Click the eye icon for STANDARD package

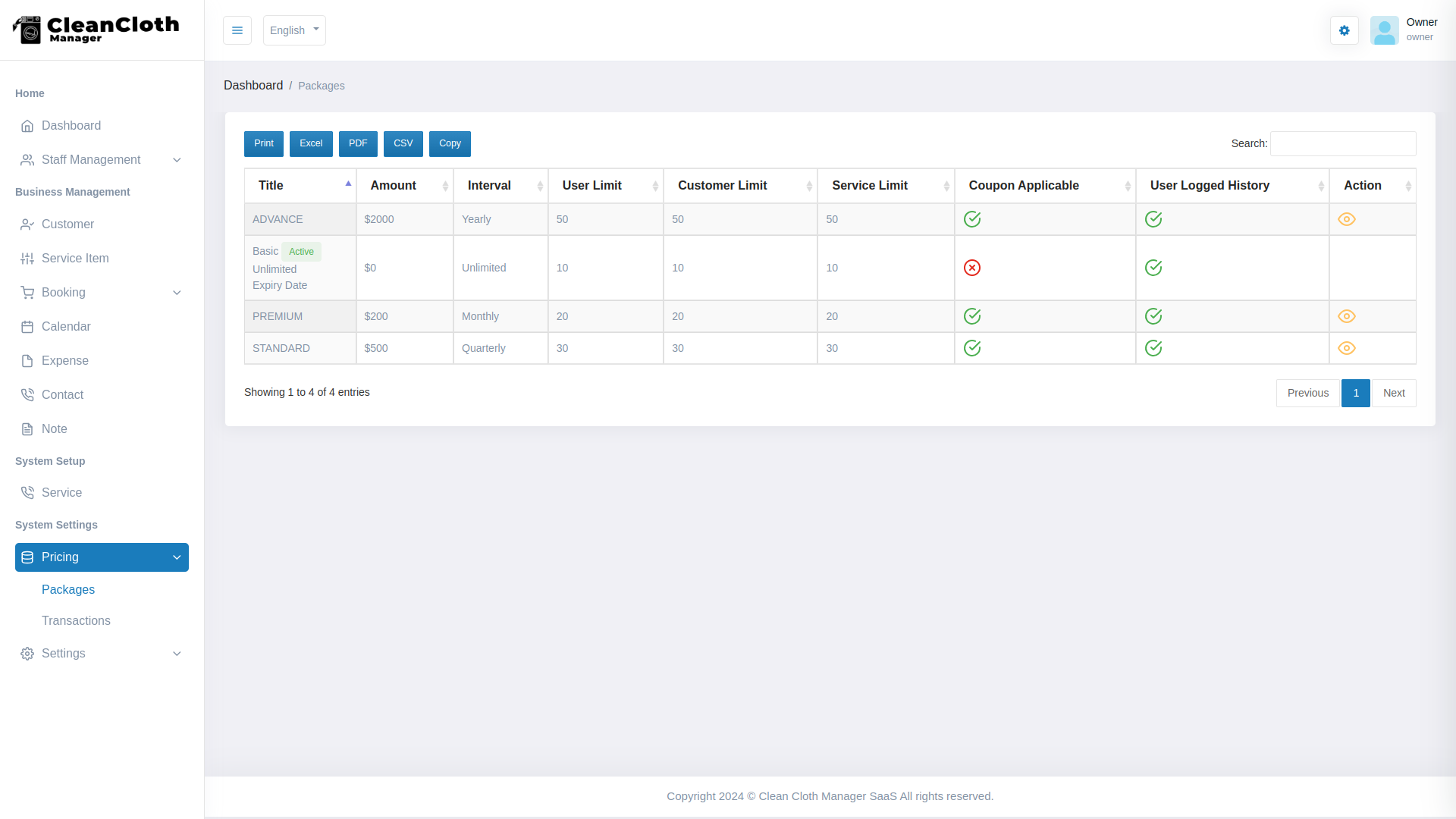coord(1348,348)
